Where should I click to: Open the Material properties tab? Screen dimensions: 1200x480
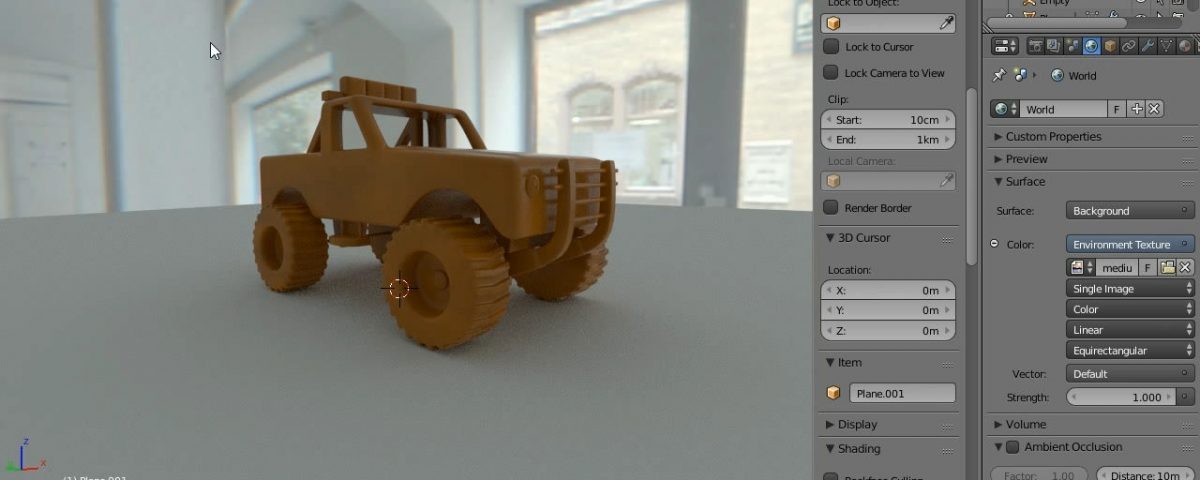[1184, 46]
